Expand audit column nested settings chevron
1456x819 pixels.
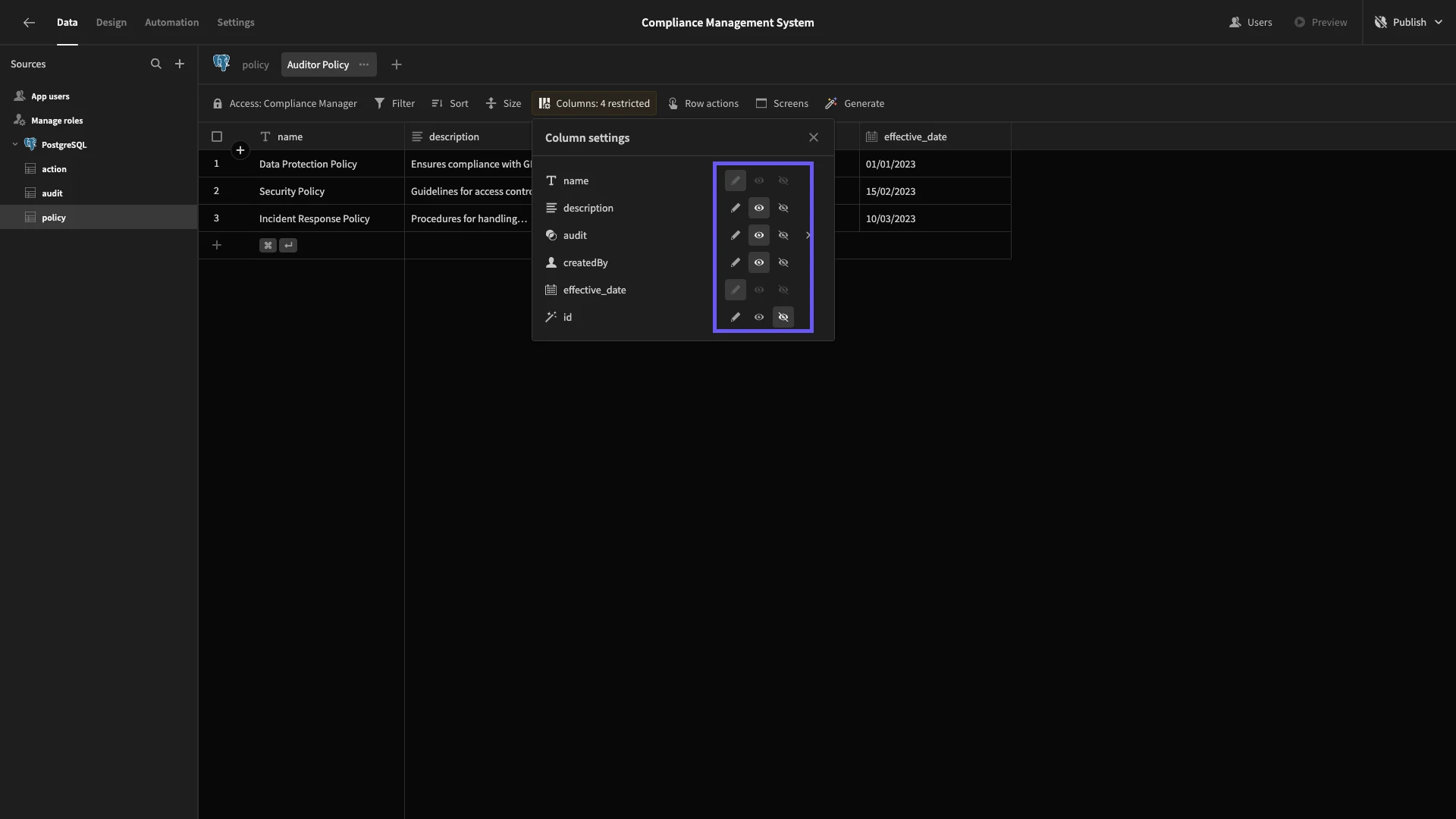click(x=808, y=236)
